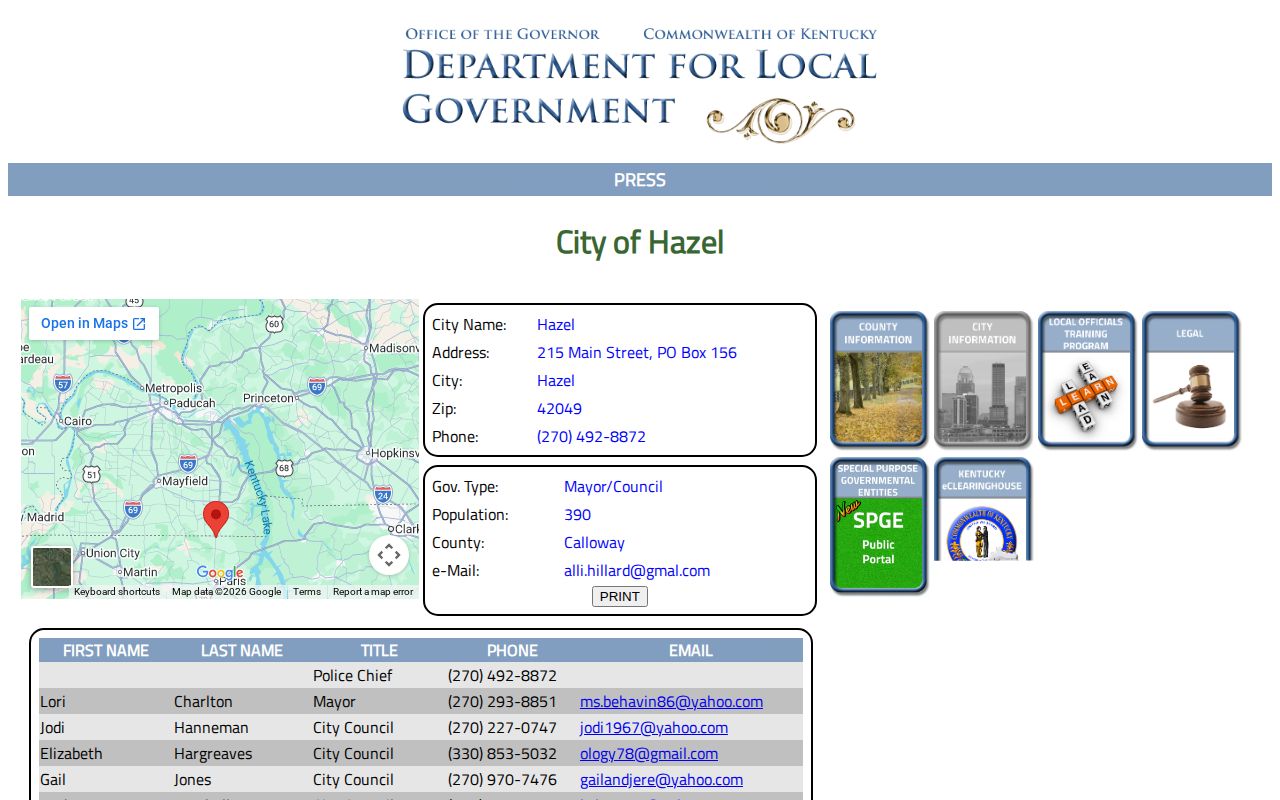This screenshot has width=1280, height=800.
Task: Click the email alli.hillard@gmal.com
Action: click(637, 571)
